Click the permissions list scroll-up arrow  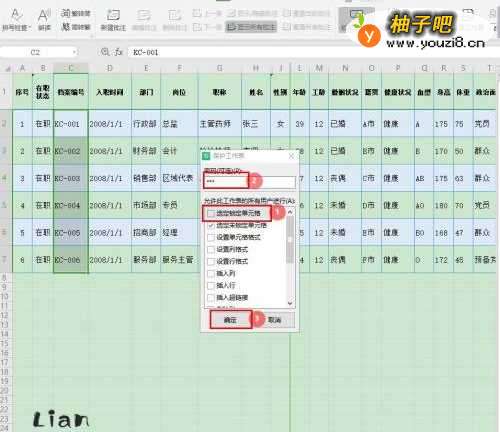pos(290,212)
